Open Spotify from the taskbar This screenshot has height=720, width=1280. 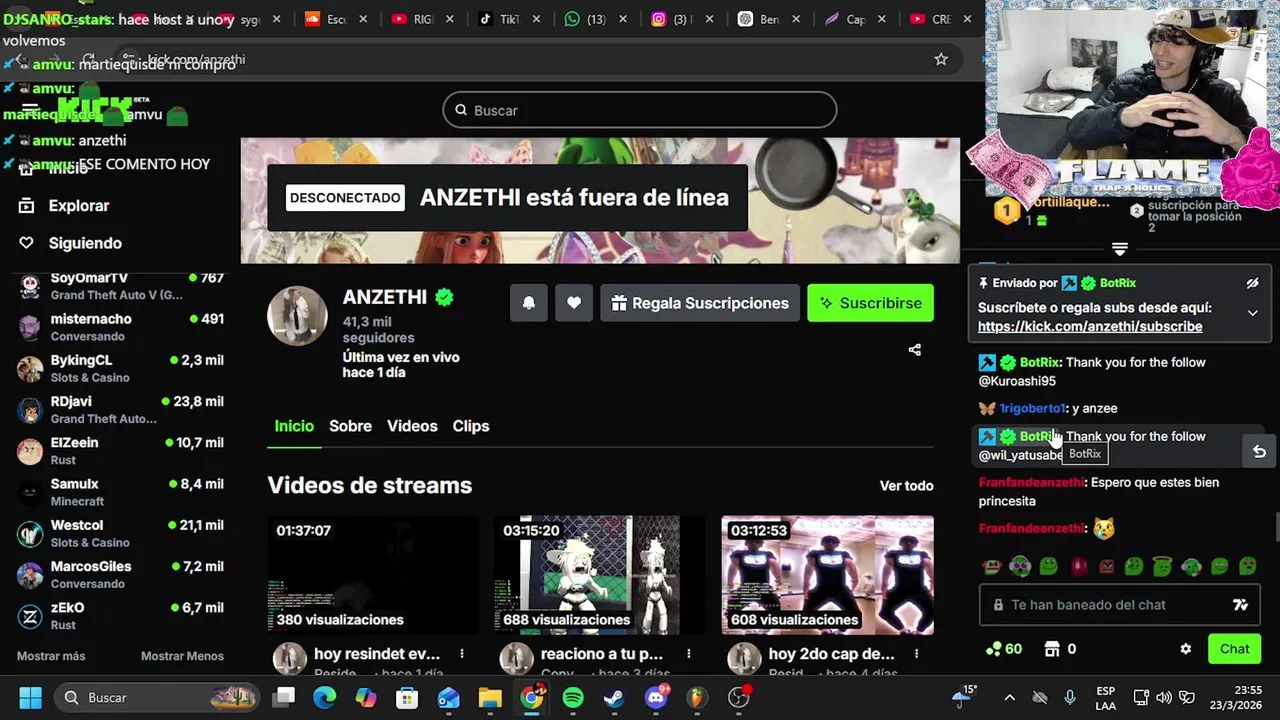[573, 697]
